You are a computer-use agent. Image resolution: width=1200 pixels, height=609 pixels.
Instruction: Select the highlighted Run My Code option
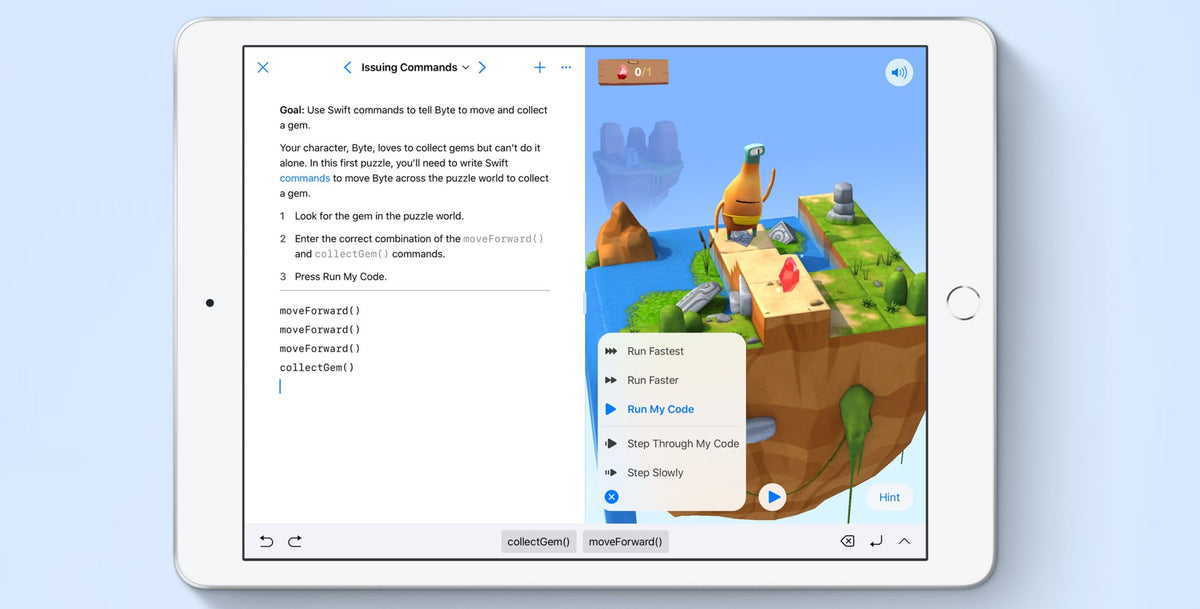pyautogui.click(x=660, y=409)
